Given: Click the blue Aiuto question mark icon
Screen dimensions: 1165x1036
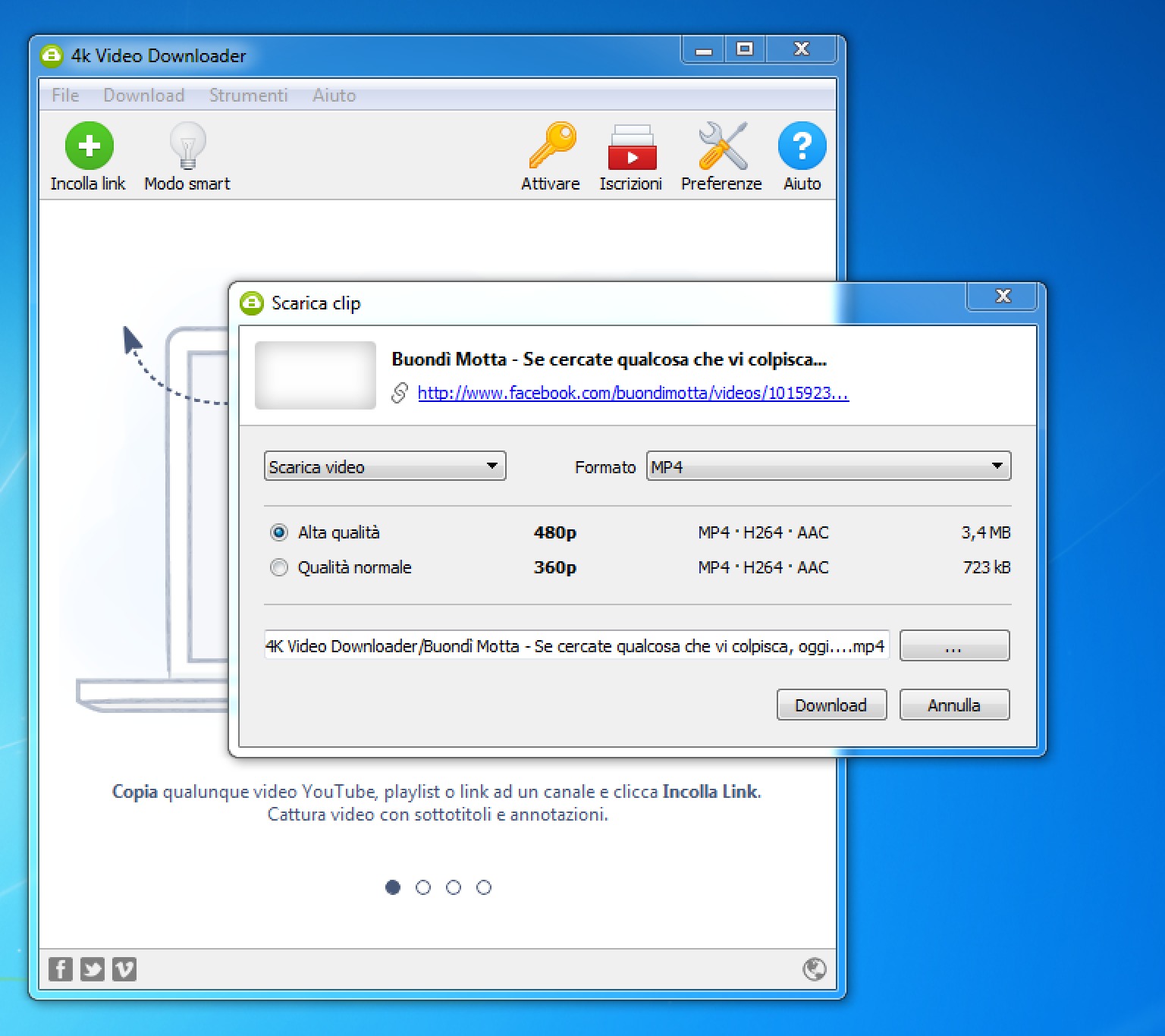Looking at the screenshot, I should click(802, 145).
